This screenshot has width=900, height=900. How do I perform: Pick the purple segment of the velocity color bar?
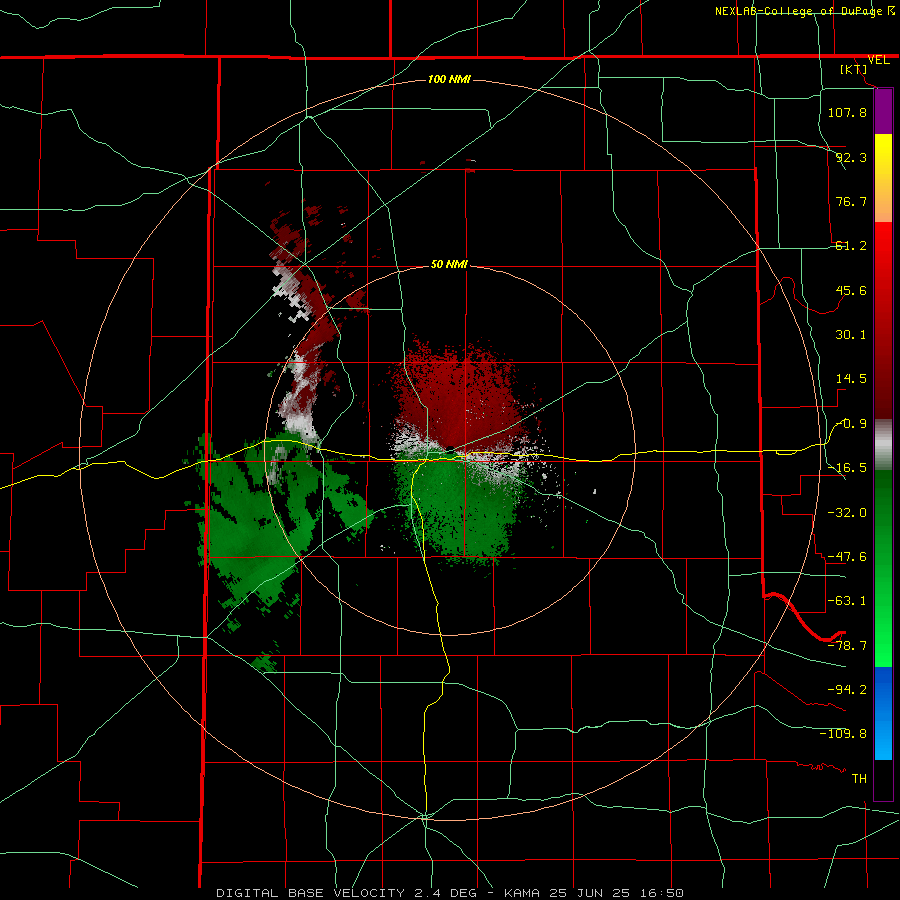point(883,111)
